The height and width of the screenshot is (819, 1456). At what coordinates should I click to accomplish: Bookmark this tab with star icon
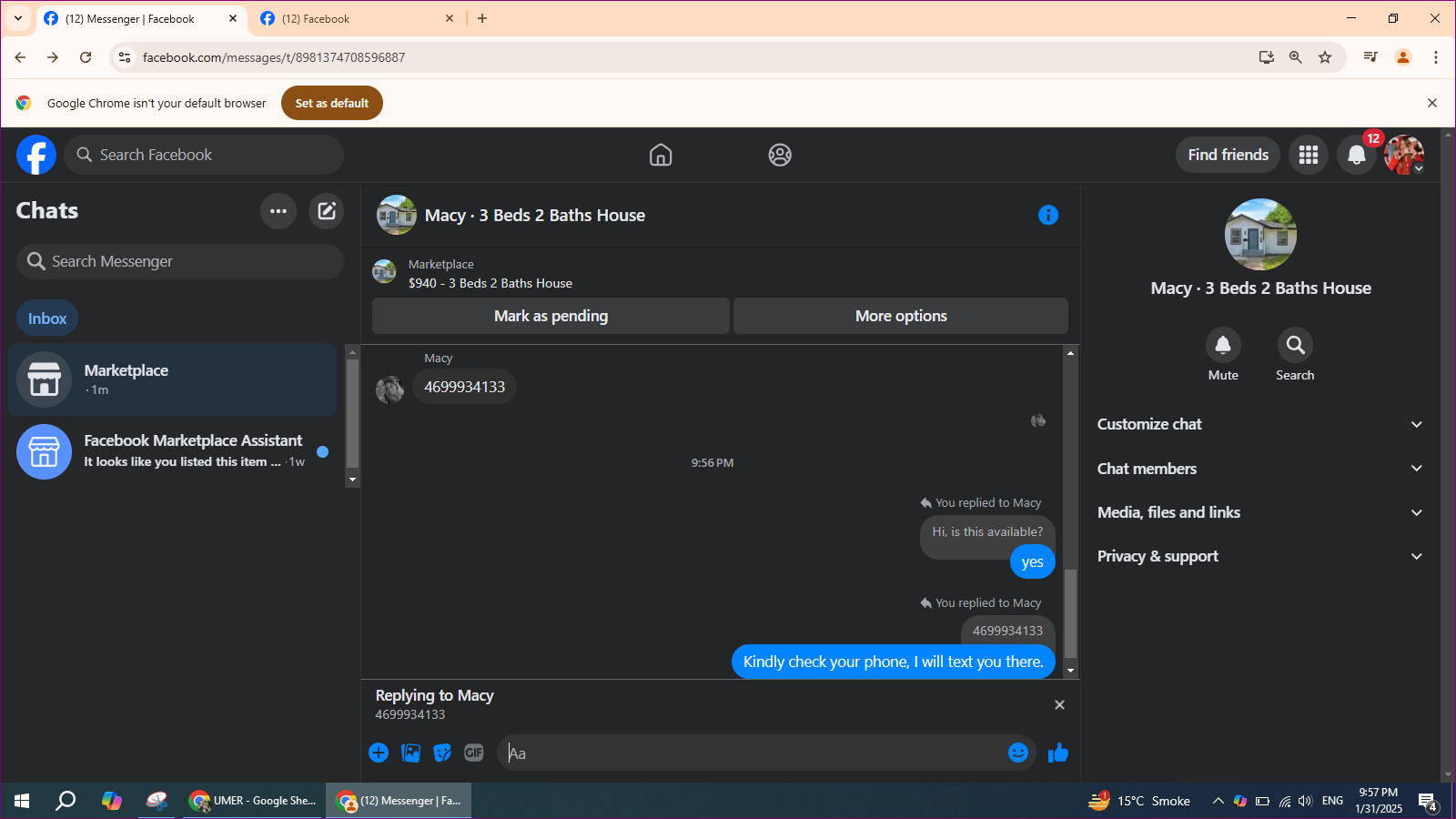point(1325,57)
